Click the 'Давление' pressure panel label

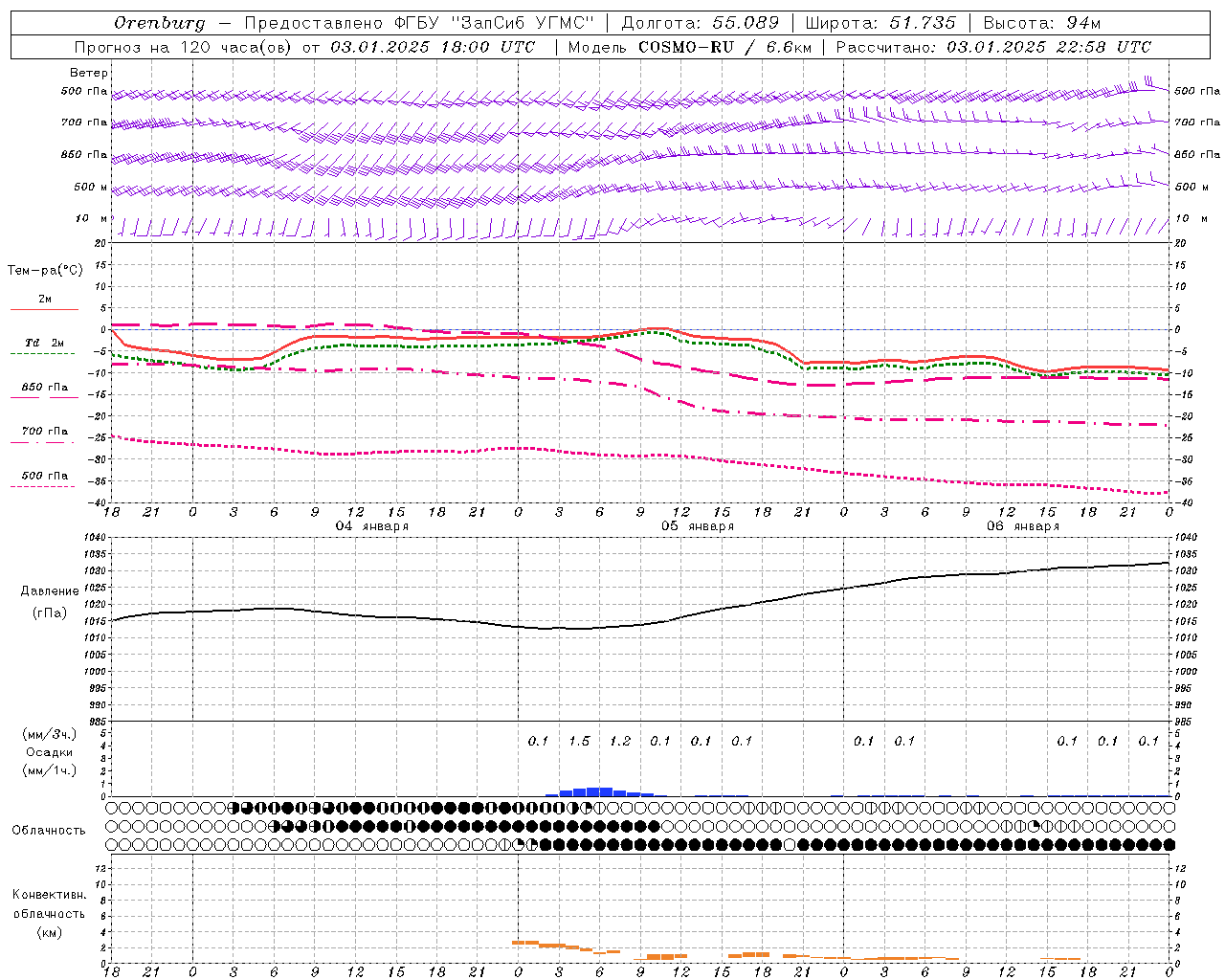tap(50, 591)
